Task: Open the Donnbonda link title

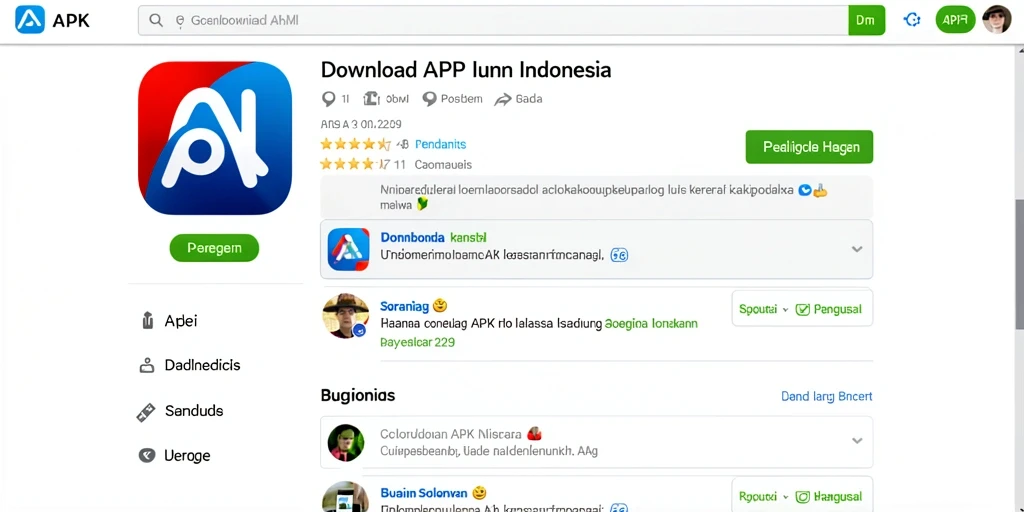Action: (x=412, y=238)
